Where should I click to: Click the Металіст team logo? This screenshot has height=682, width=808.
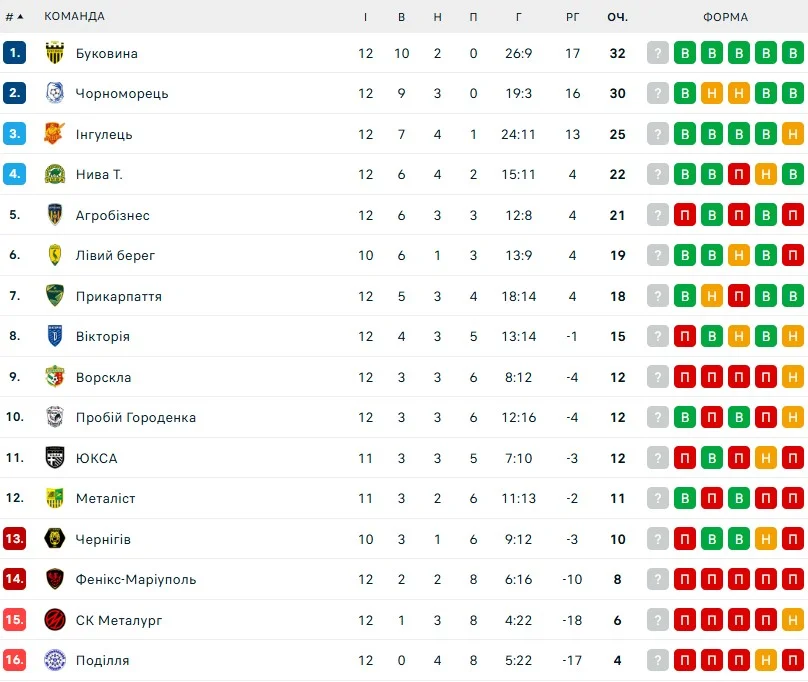[x=55, y=498]
